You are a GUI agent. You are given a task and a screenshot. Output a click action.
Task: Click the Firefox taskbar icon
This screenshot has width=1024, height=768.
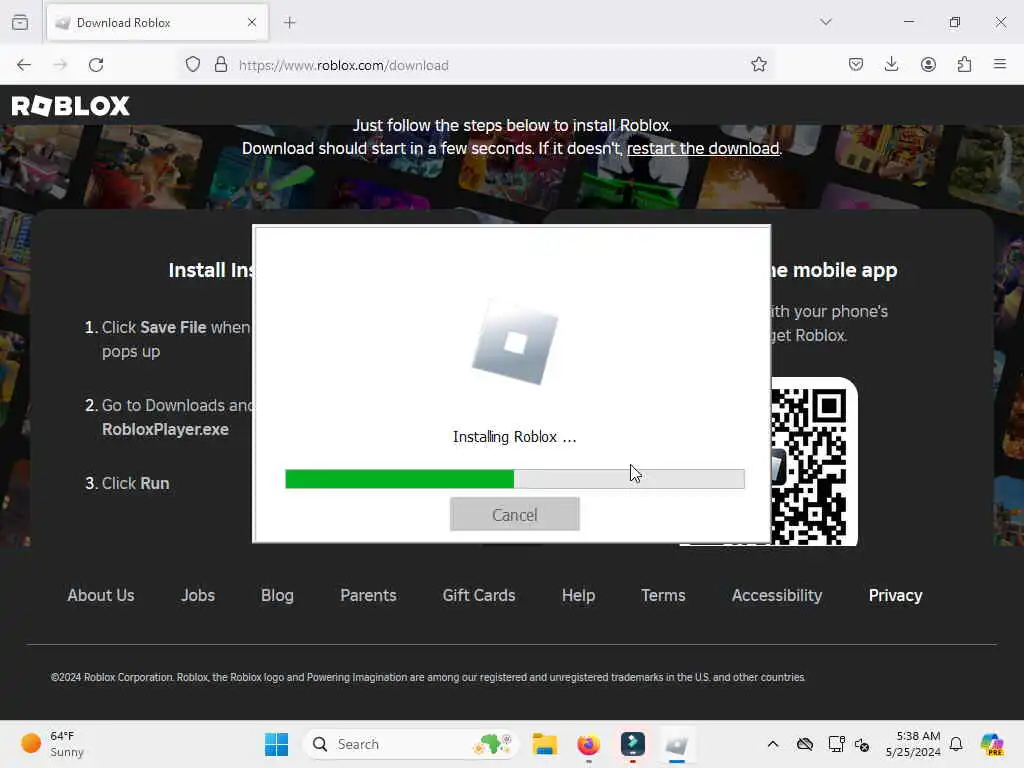pos(588,744)
